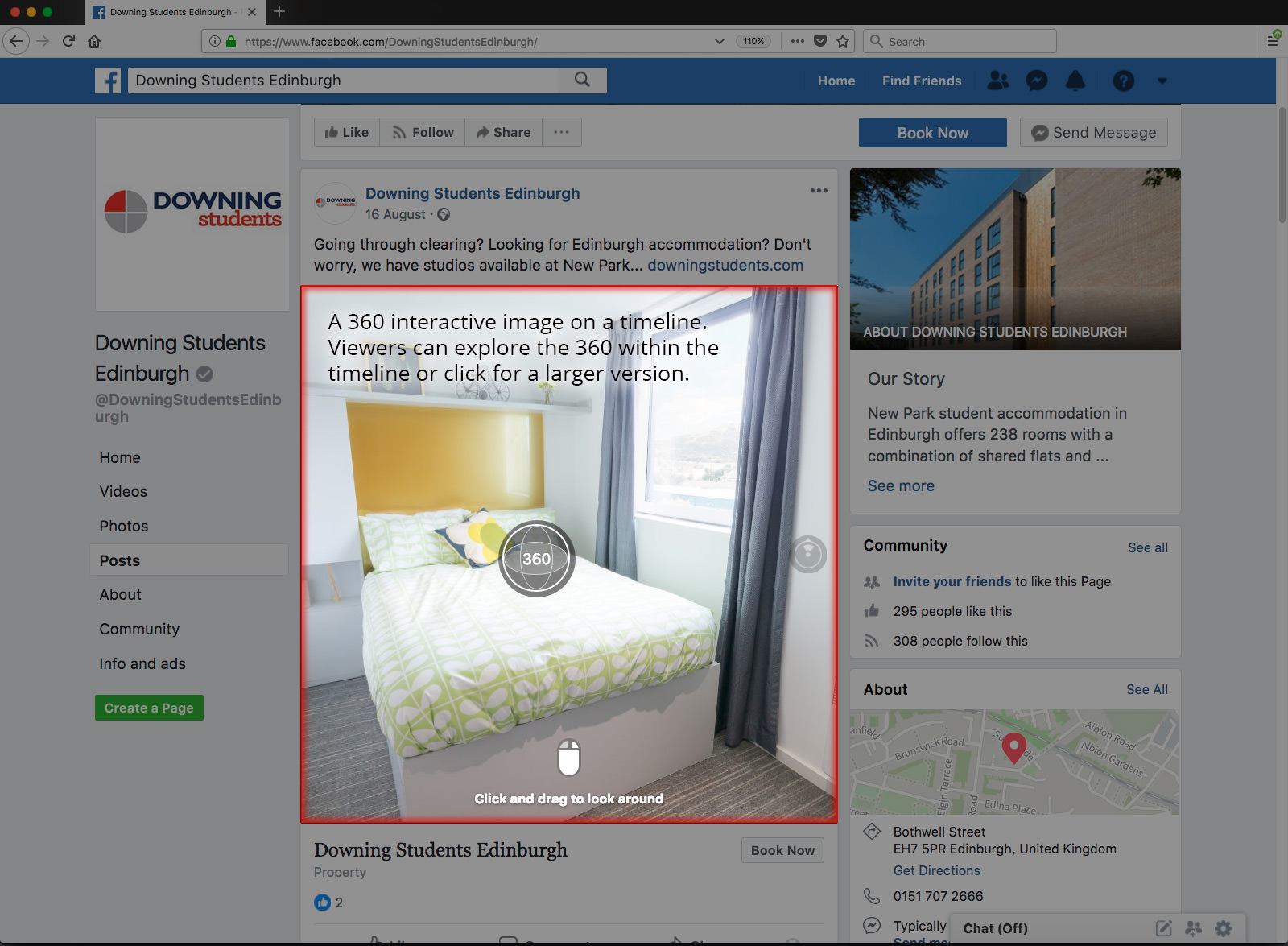Open Downing Students Edinburgh post author link
Image resolution: width=1288 pixels, height=946 pixels.
[x=473, y=193]
